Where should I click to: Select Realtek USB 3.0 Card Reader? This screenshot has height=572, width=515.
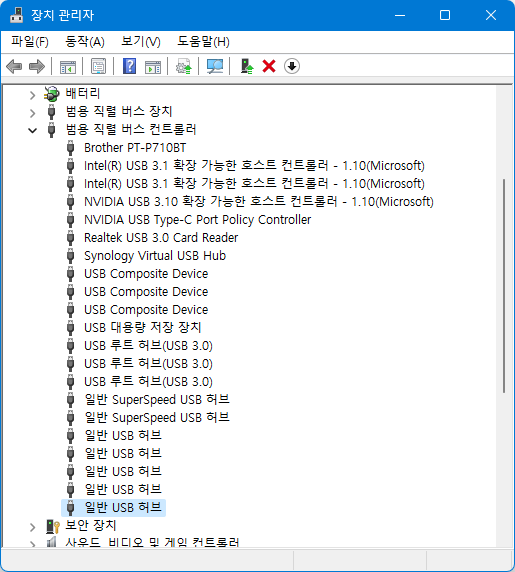pyautogui.click(x=161, y=238)
